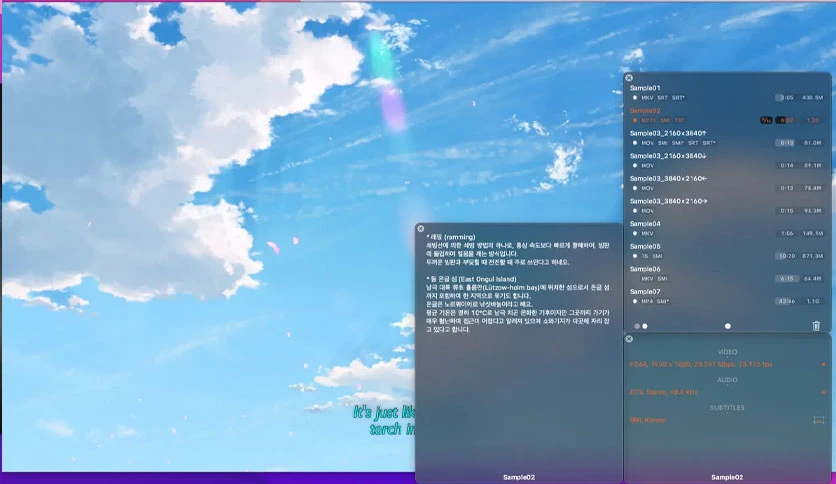
Task: Close the subtitle text panel
Action: (421, 229)
